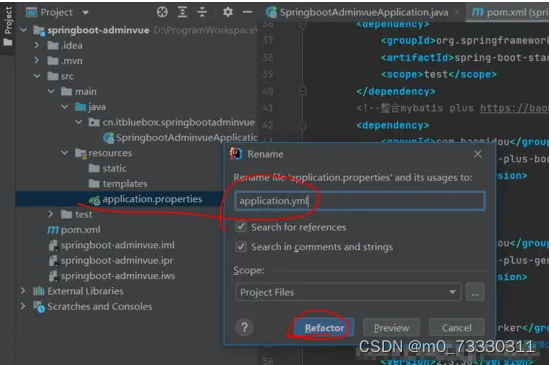Collapse the springboot-adminvue root node
551x365 pixels.
coord(24,30)
